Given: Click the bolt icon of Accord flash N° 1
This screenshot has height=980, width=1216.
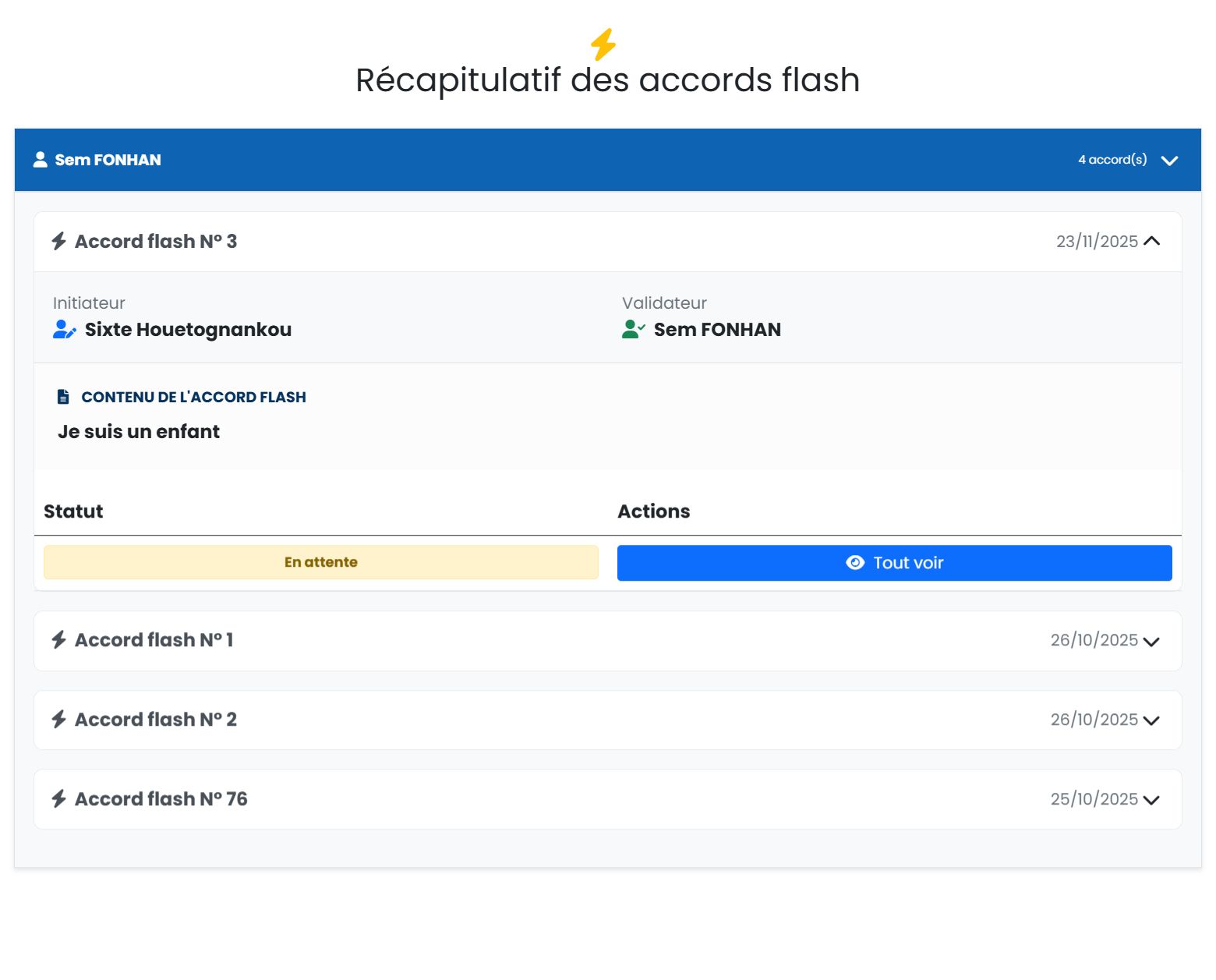Looking at the screenshot, I should coord(59,640).
